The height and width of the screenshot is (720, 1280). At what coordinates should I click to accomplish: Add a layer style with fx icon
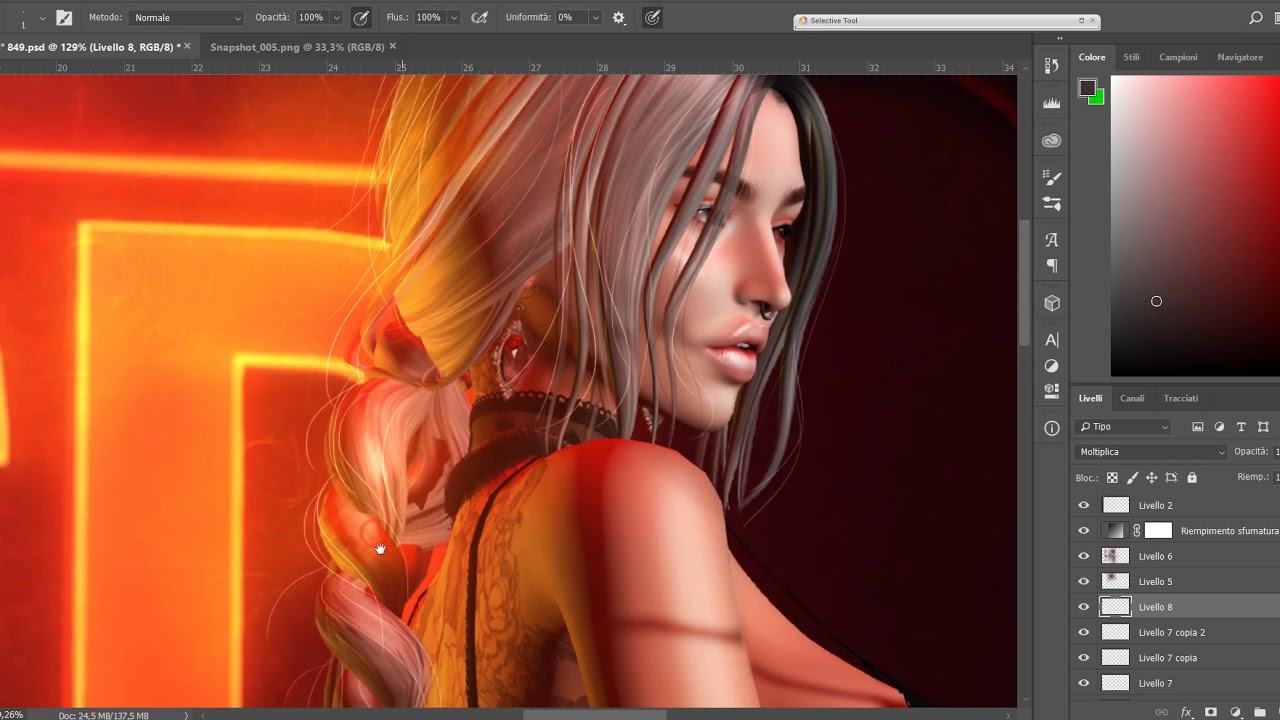click(1187, 712)
